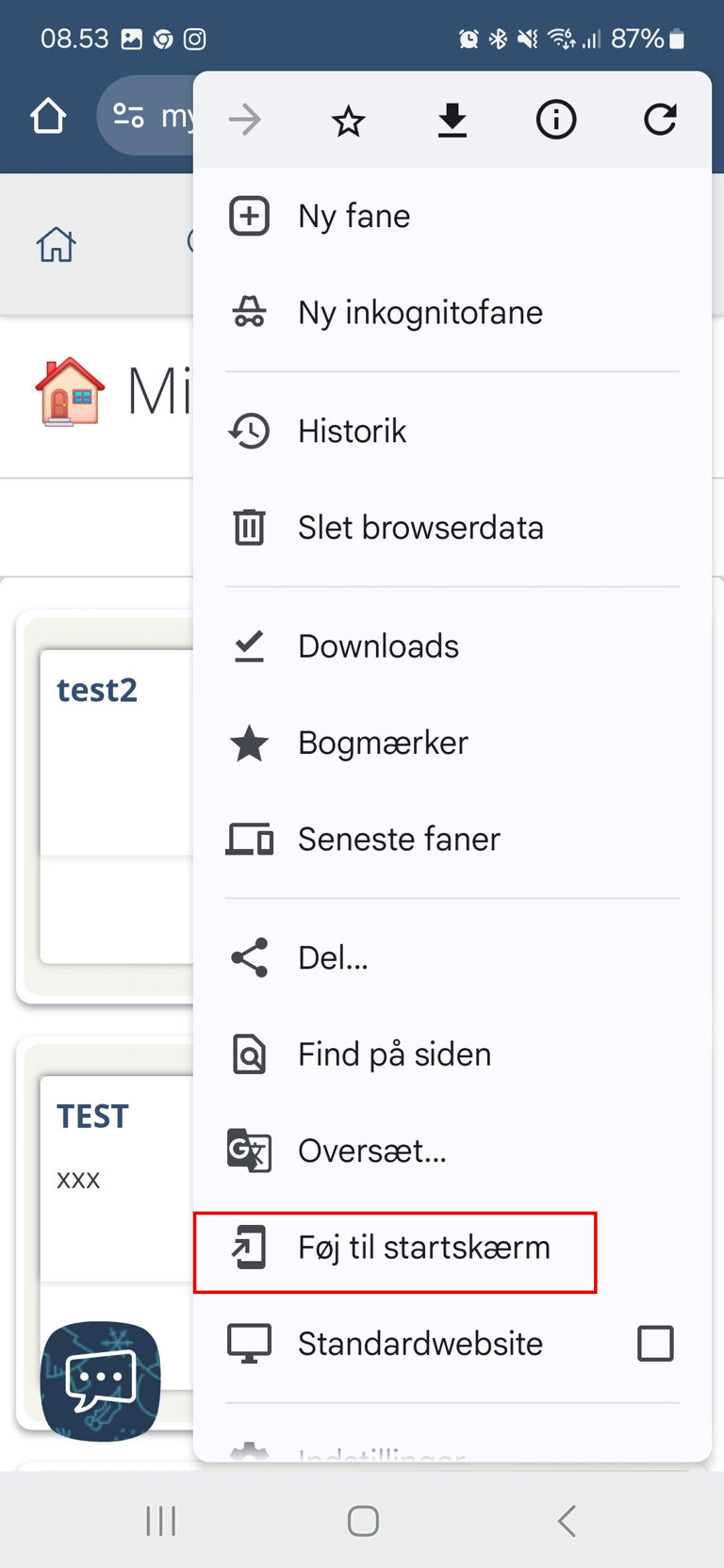
Task: Enable the Standardwebsite checkbox
Action: [x=655, y=1344]
